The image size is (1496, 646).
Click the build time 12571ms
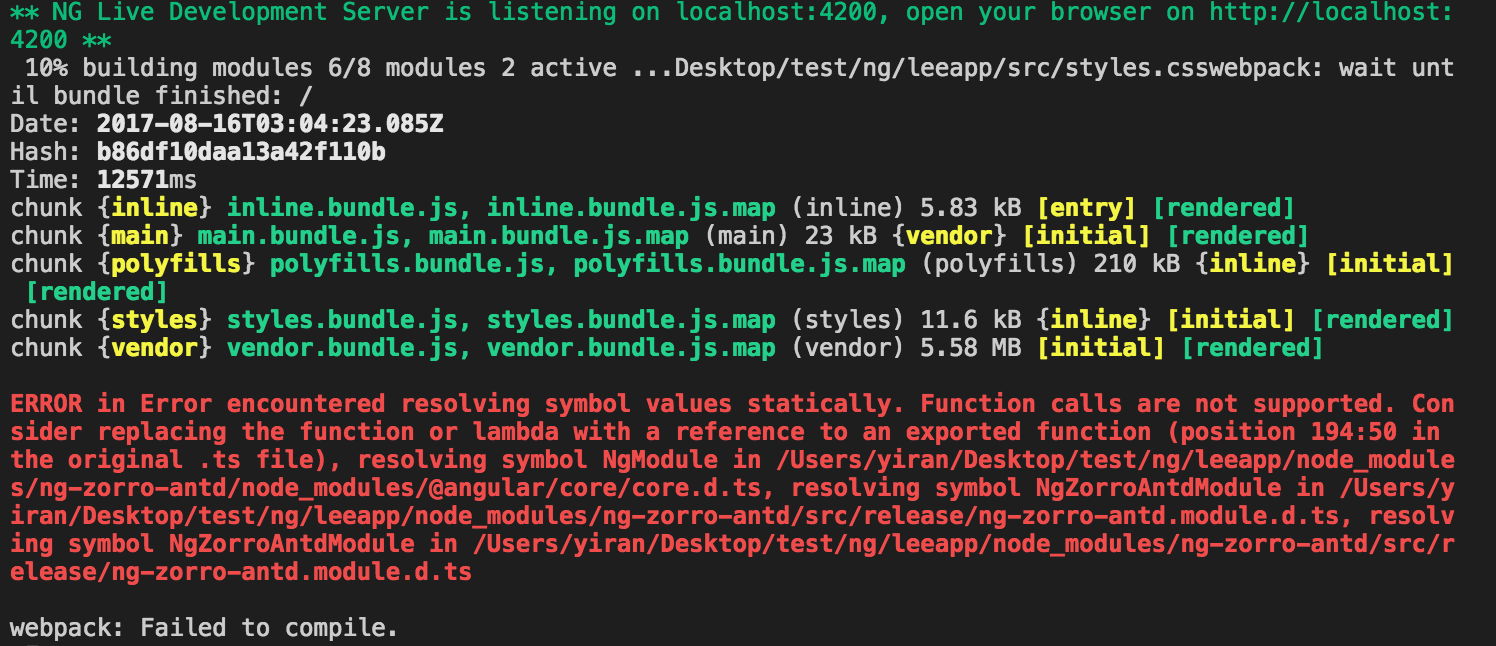pos(147,181)
